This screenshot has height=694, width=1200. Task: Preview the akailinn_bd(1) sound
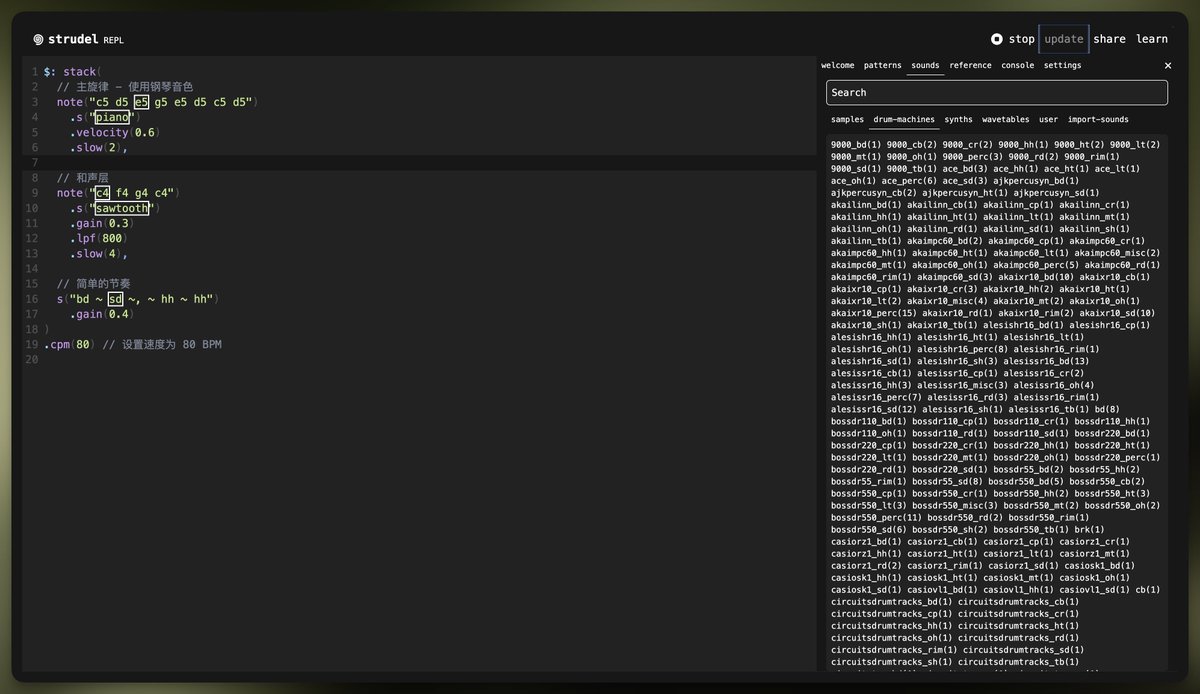click(866, 205)
